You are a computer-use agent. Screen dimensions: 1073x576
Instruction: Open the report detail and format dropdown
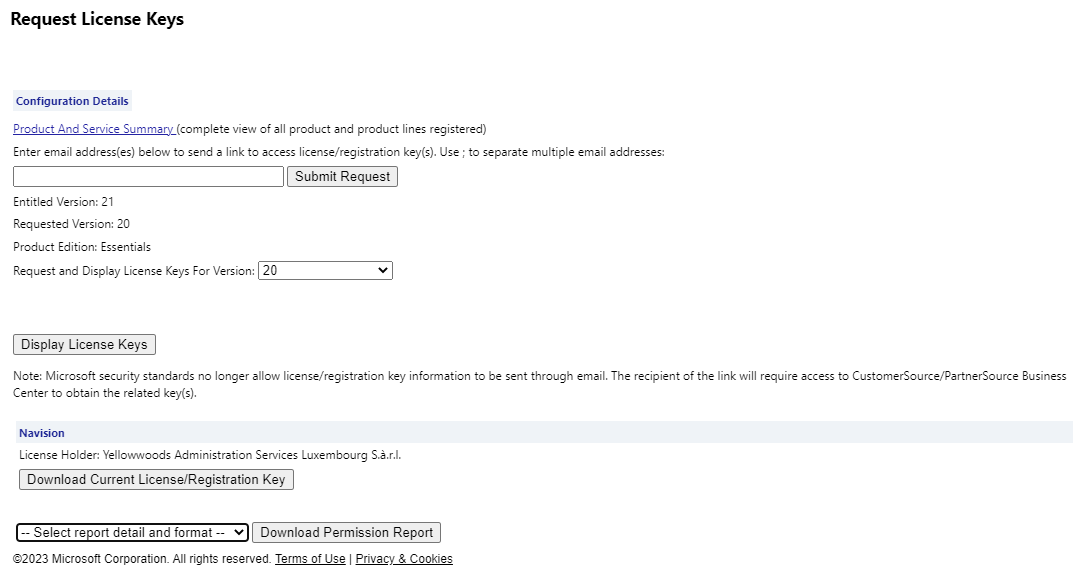130,532
